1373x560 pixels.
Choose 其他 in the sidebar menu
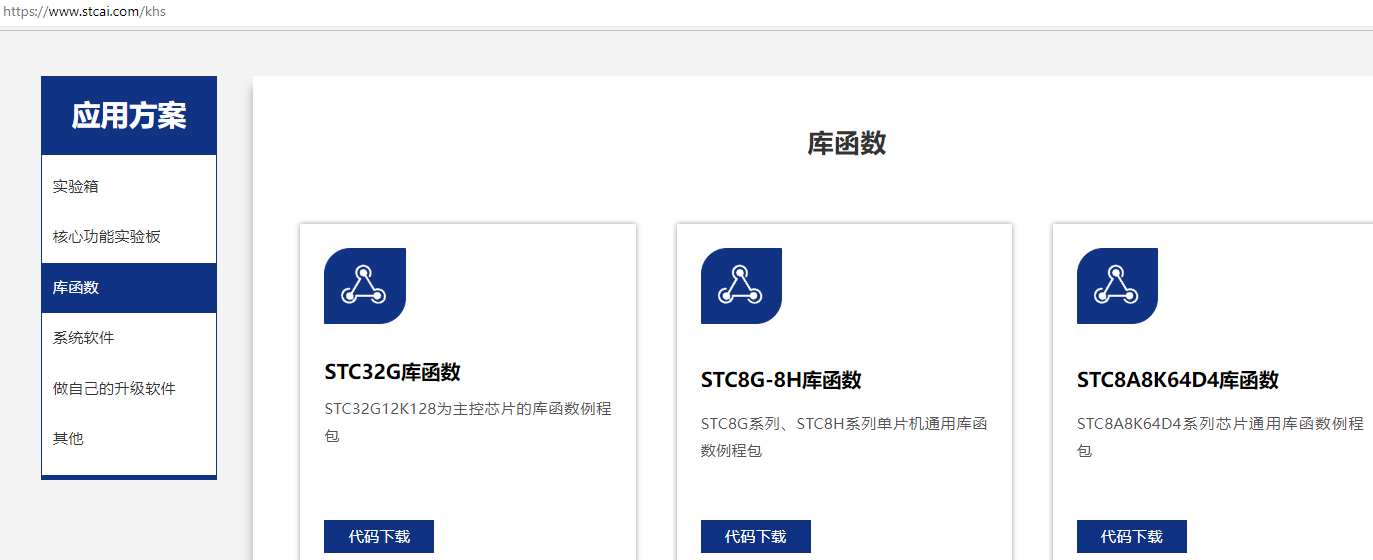point(129,438)
